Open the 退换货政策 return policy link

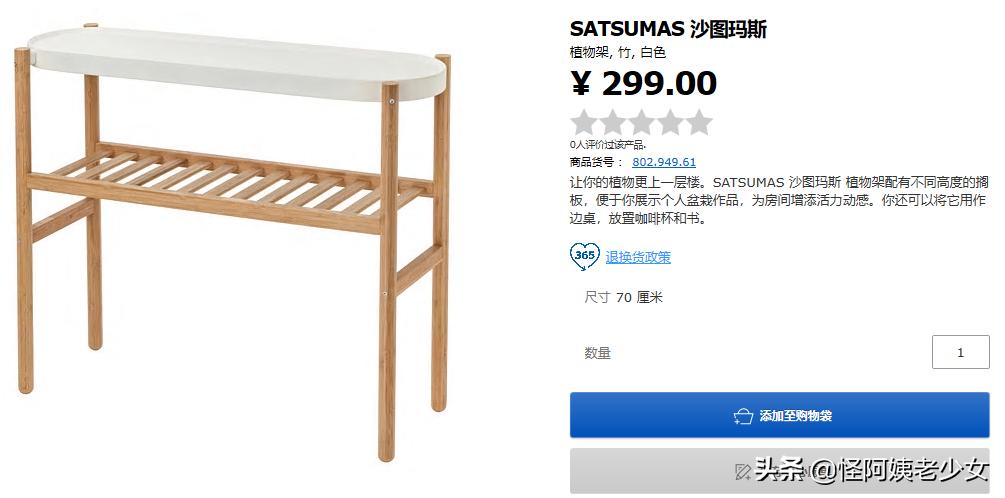point(638,258)
